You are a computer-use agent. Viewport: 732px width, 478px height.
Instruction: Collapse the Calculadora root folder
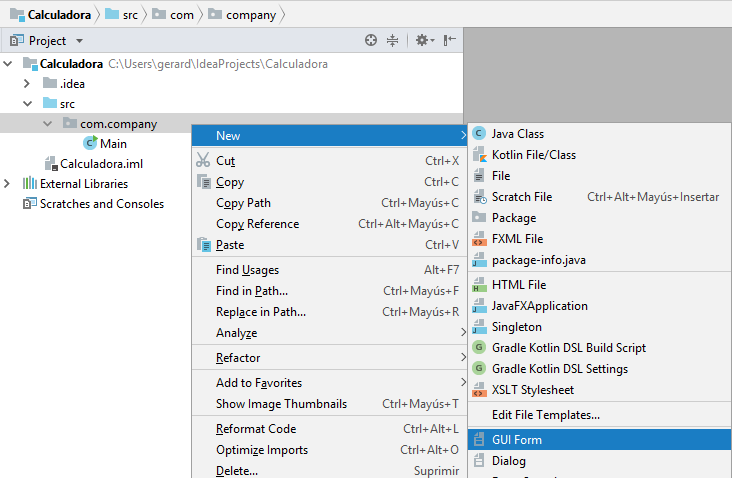9,64
